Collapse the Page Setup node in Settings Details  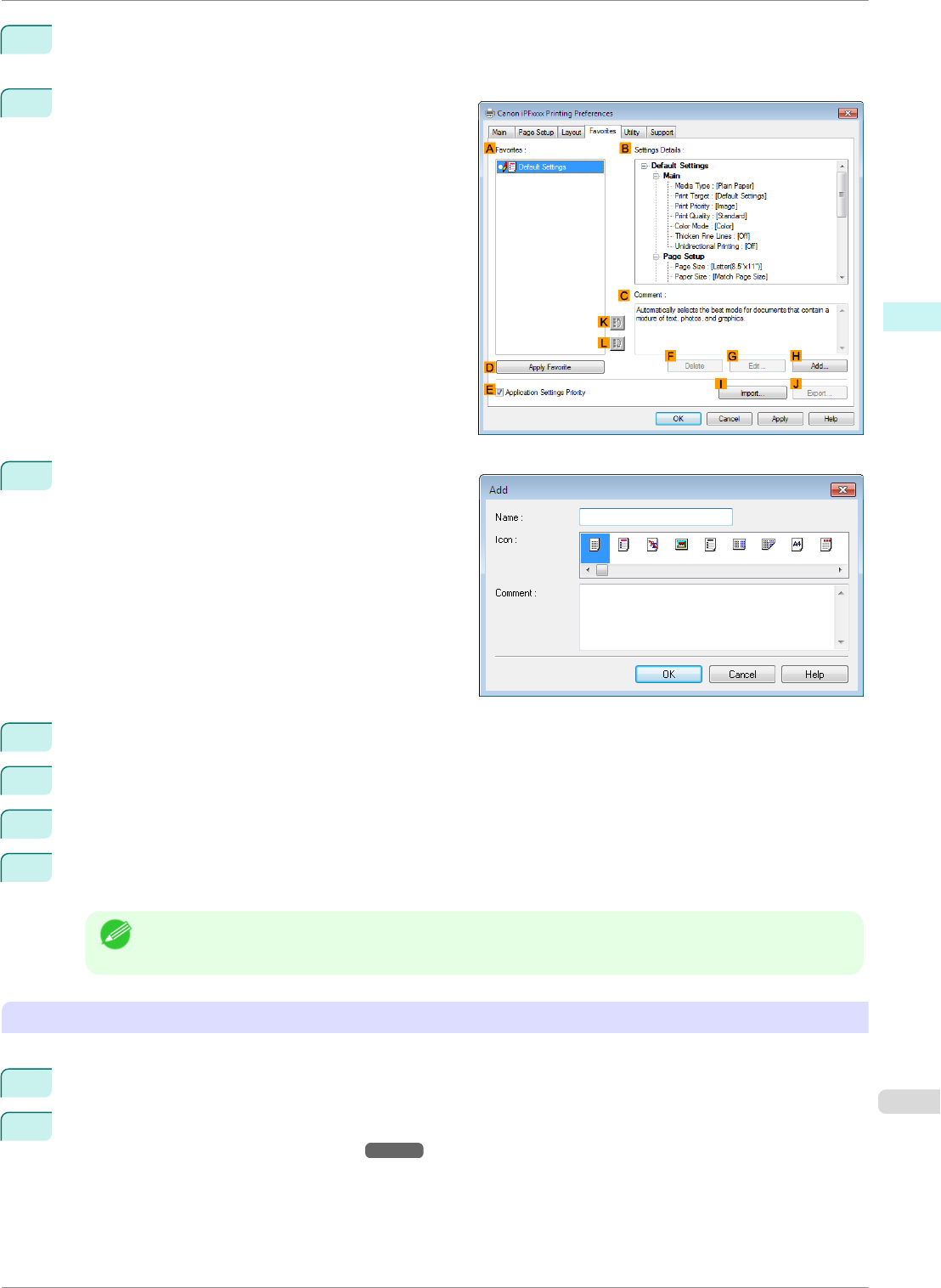(656, 257)
